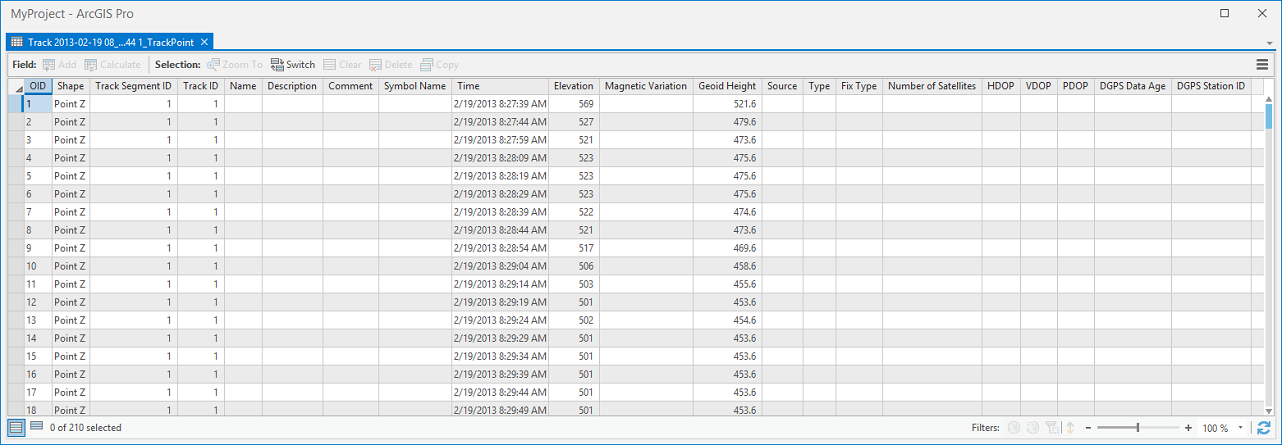1282x445 pixels.
Task: Click the Elevation column header
Action: point(573,87)
